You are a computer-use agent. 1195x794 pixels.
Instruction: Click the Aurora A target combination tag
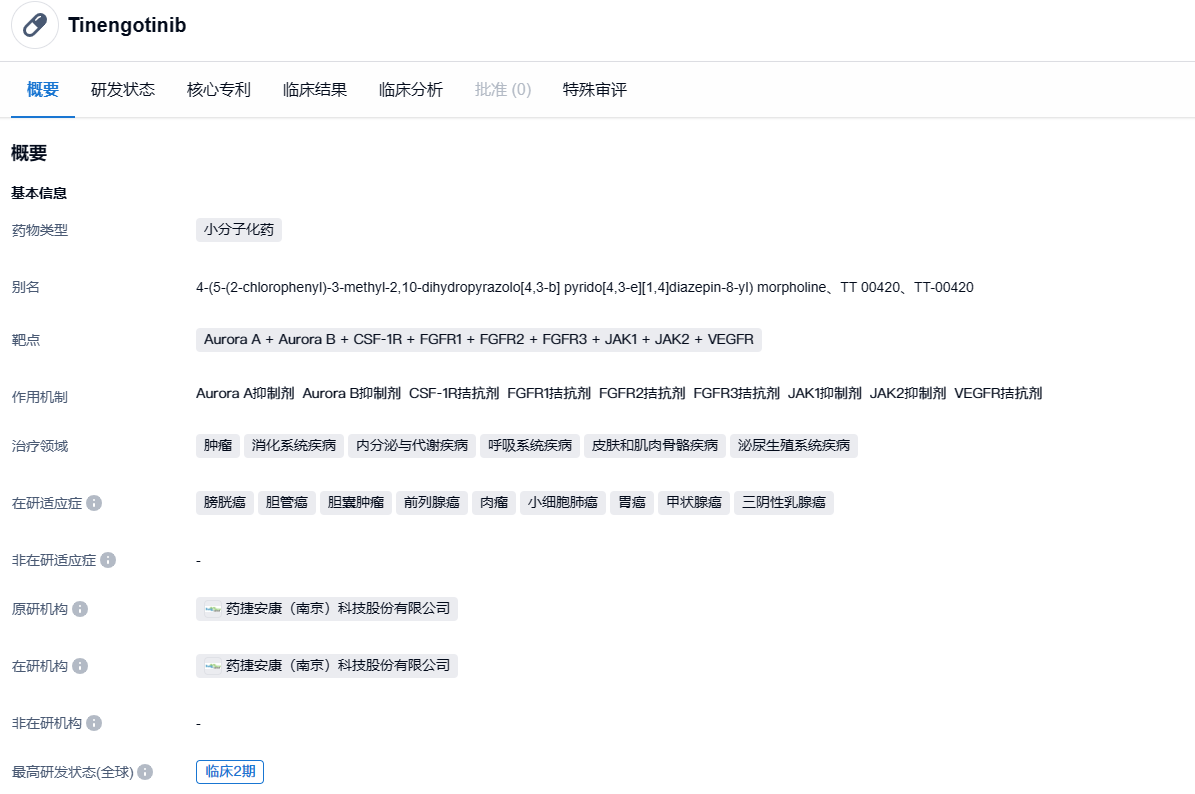pyautogui.click(x=478, y=340)
